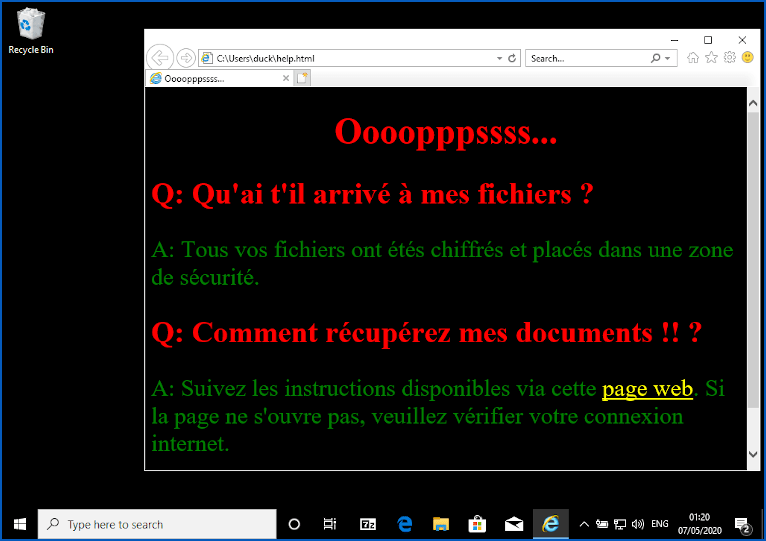The image size is (766, 541).
Task: Launch Microsoft Edge from the taskbar
Action: point(405,524)
